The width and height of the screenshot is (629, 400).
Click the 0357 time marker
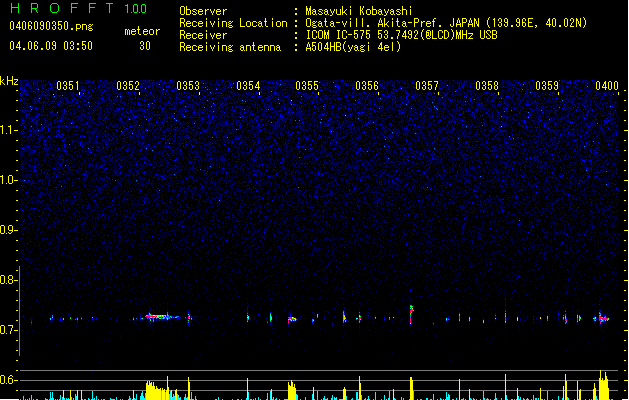(427, 86)
